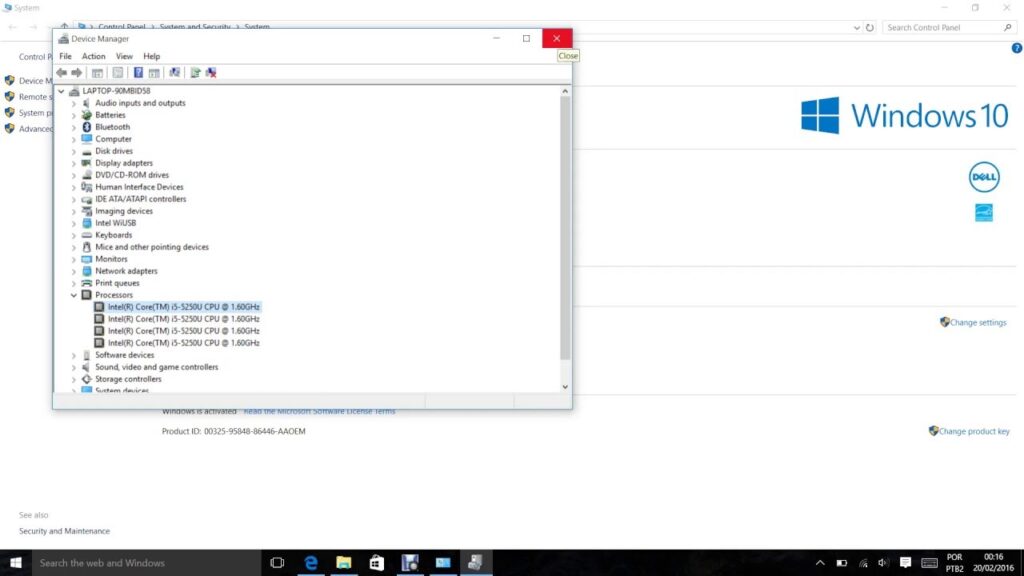Click the Show/Hide Action Pane toolbar icon

click(154, 72)
